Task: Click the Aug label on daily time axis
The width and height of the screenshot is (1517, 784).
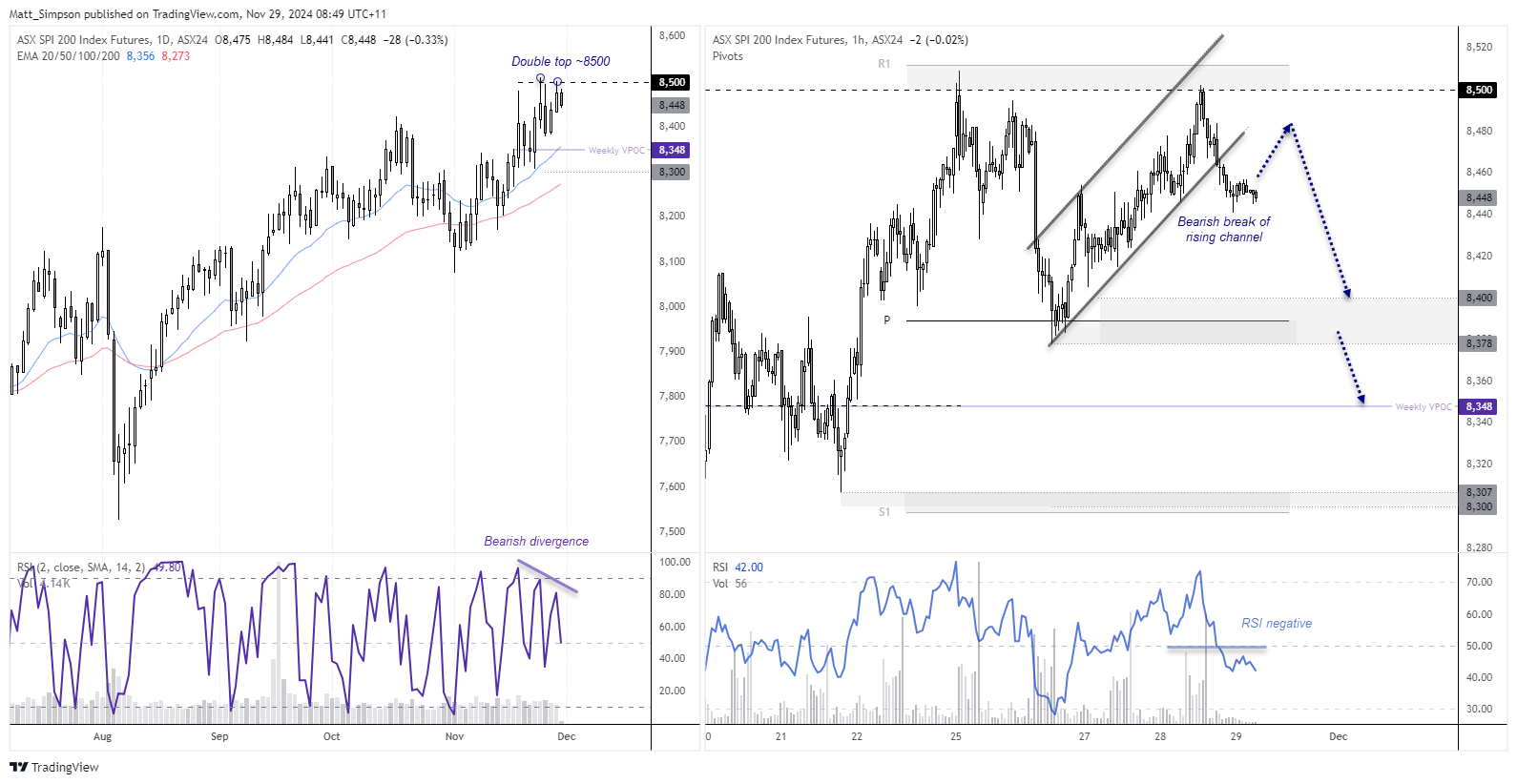Action: 102,736
